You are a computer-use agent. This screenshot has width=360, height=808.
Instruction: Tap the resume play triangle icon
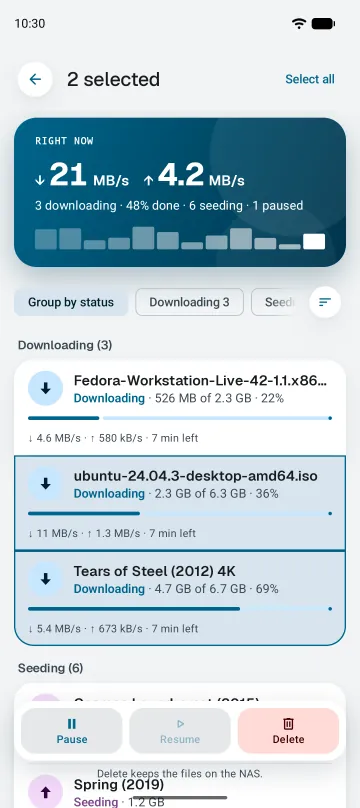180,724
